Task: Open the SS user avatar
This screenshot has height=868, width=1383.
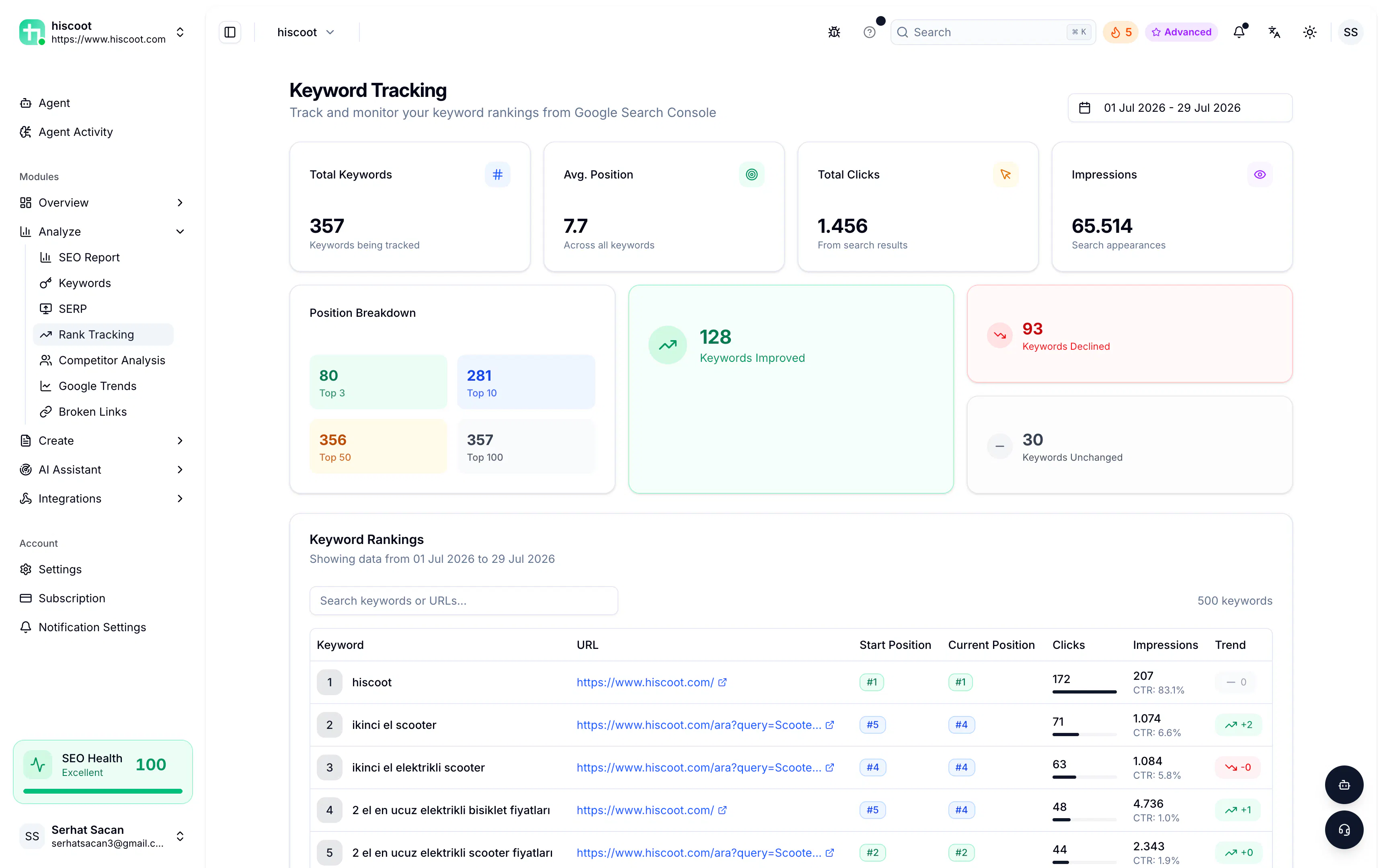Action: pyautogui.click(x=1350, y=32)
